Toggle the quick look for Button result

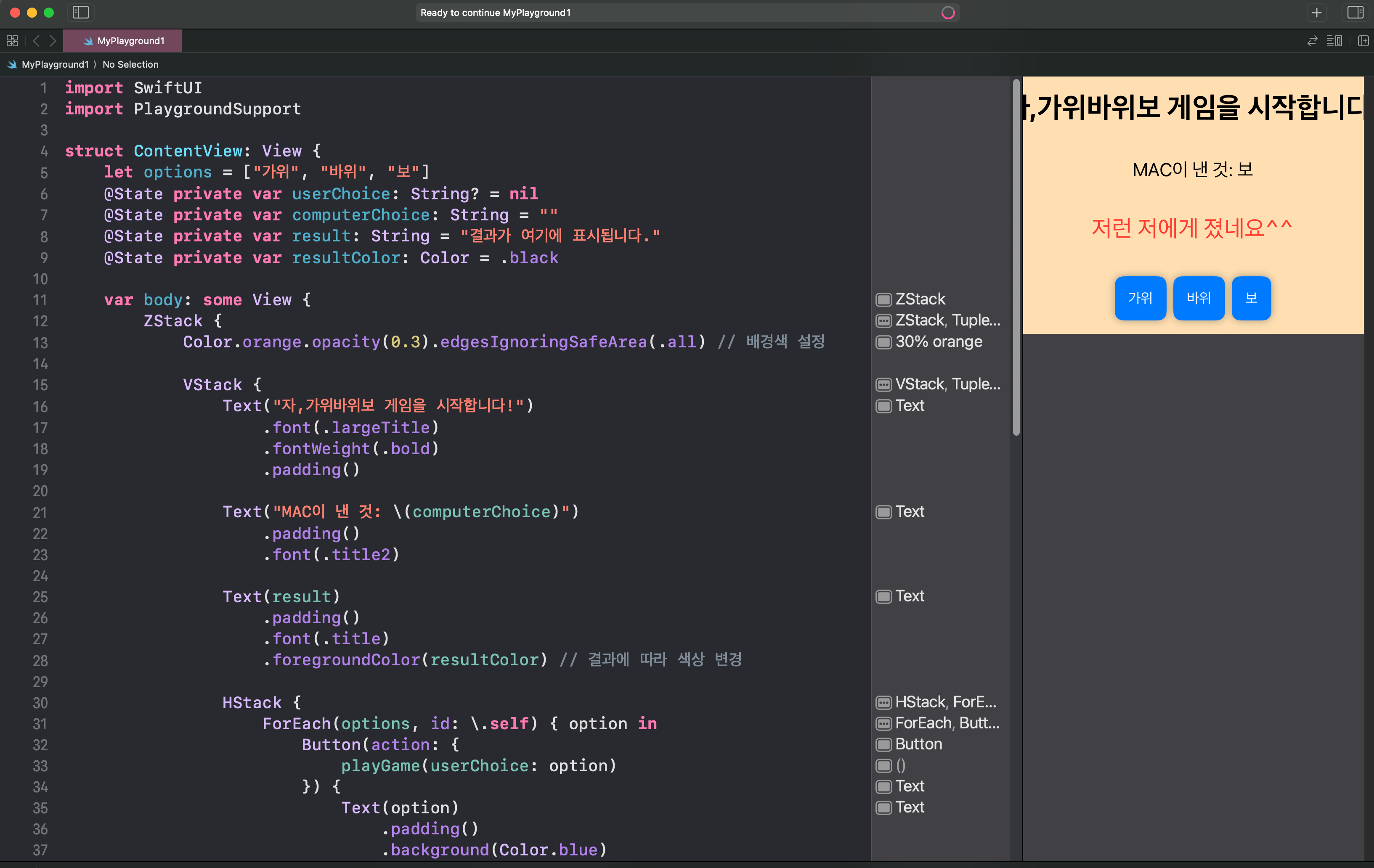(x=883, y=744)
